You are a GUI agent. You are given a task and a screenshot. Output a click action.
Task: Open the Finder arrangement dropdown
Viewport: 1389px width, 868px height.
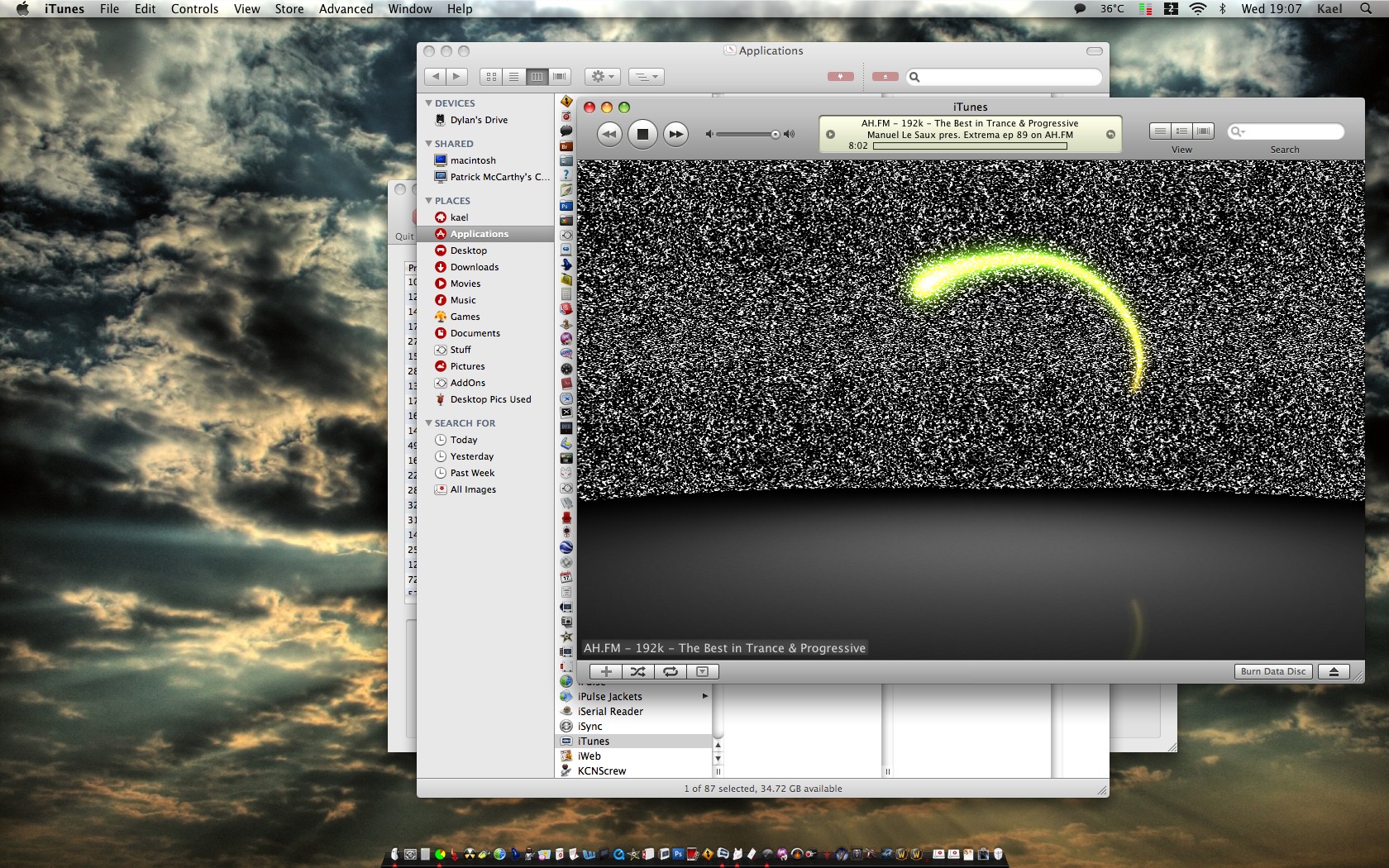click(x=647, y=77)
